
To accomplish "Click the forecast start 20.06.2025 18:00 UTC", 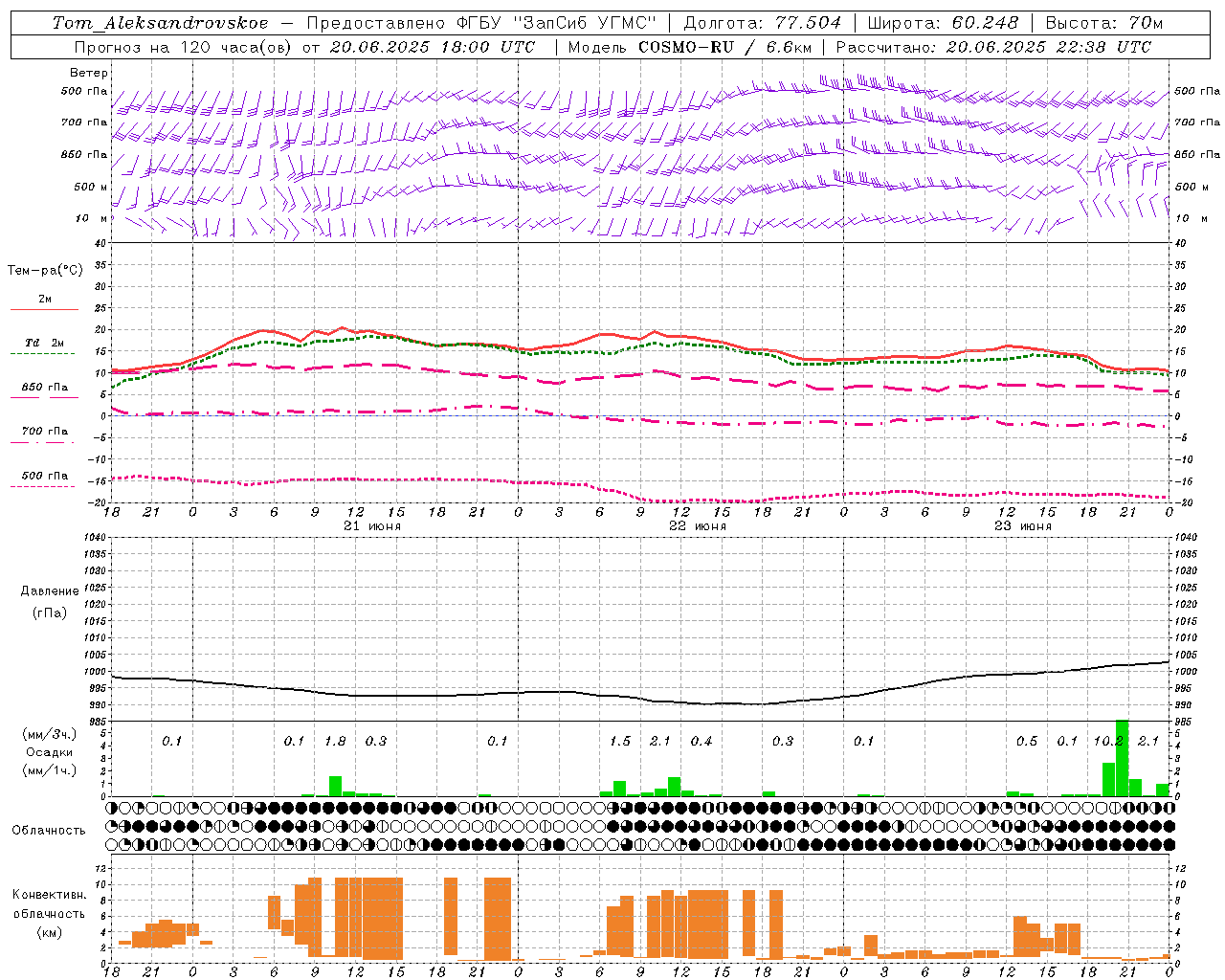I will point(432,47).
